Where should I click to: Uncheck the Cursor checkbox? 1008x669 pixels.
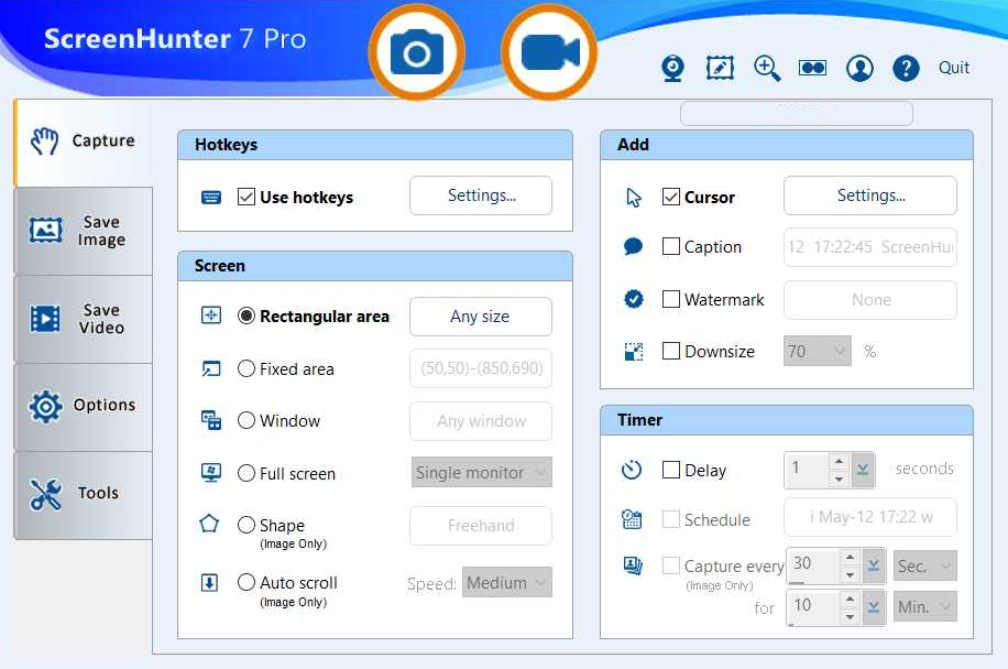click(x=670, y=197)
